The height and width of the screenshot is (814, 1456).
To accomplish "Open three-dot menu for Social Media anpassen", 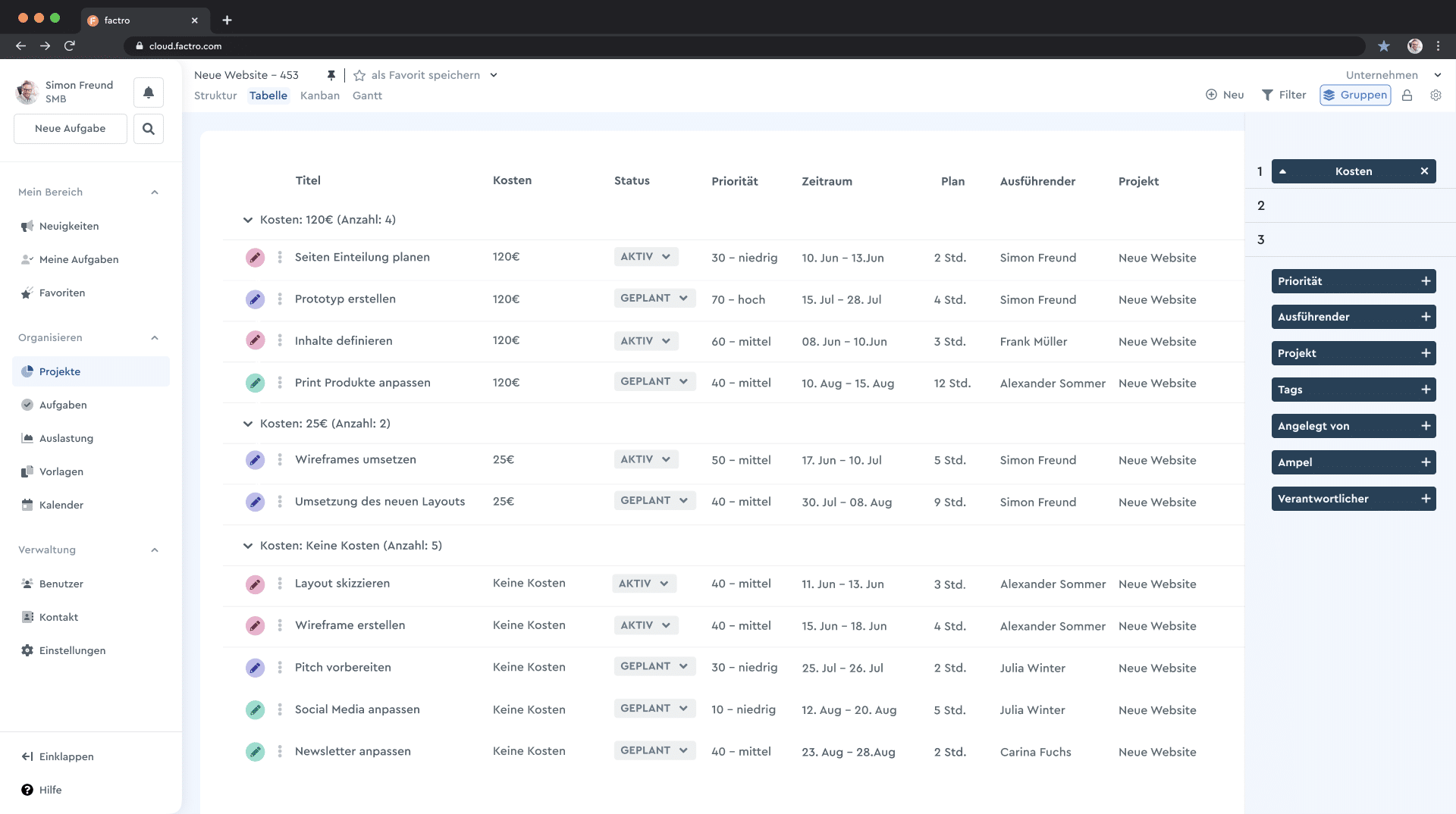I will point(280,709).
